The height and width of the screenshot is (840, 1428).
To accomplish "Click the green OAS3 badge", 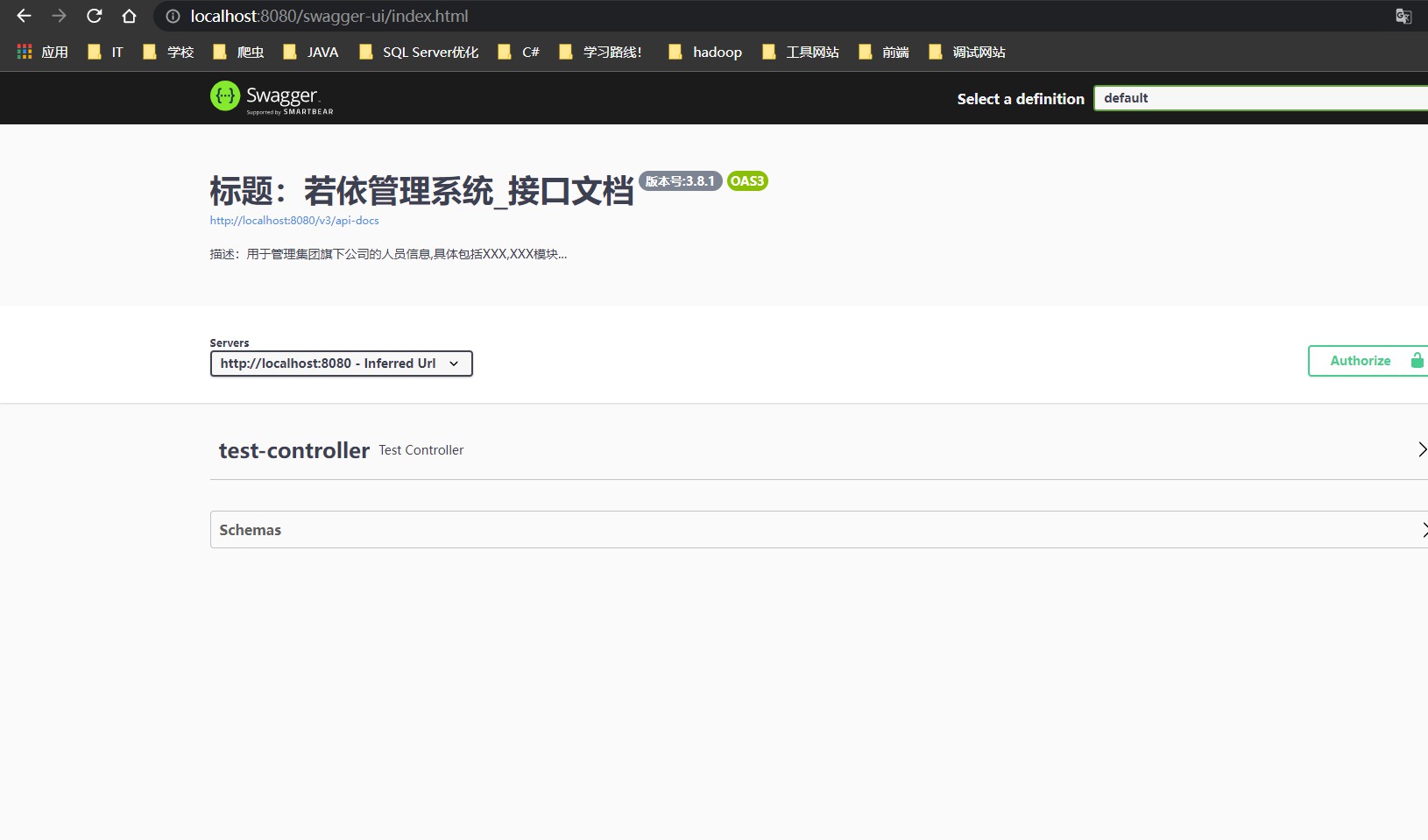I will tap(746, 181).
